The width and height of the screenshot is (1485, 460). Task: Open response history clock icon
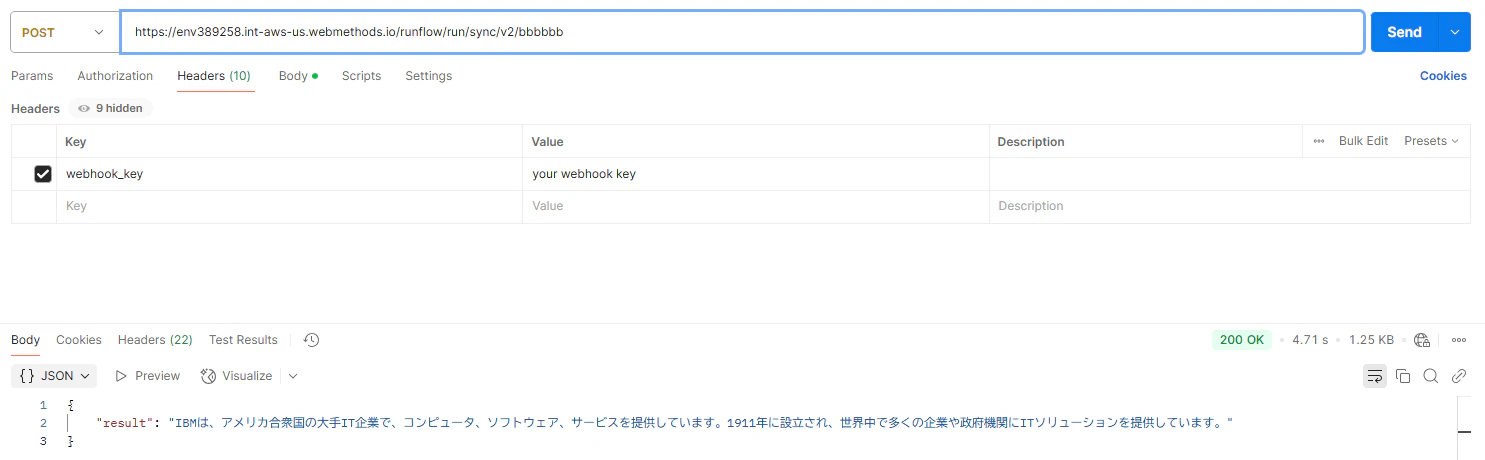pyautogui.click(x=311, y=340)
